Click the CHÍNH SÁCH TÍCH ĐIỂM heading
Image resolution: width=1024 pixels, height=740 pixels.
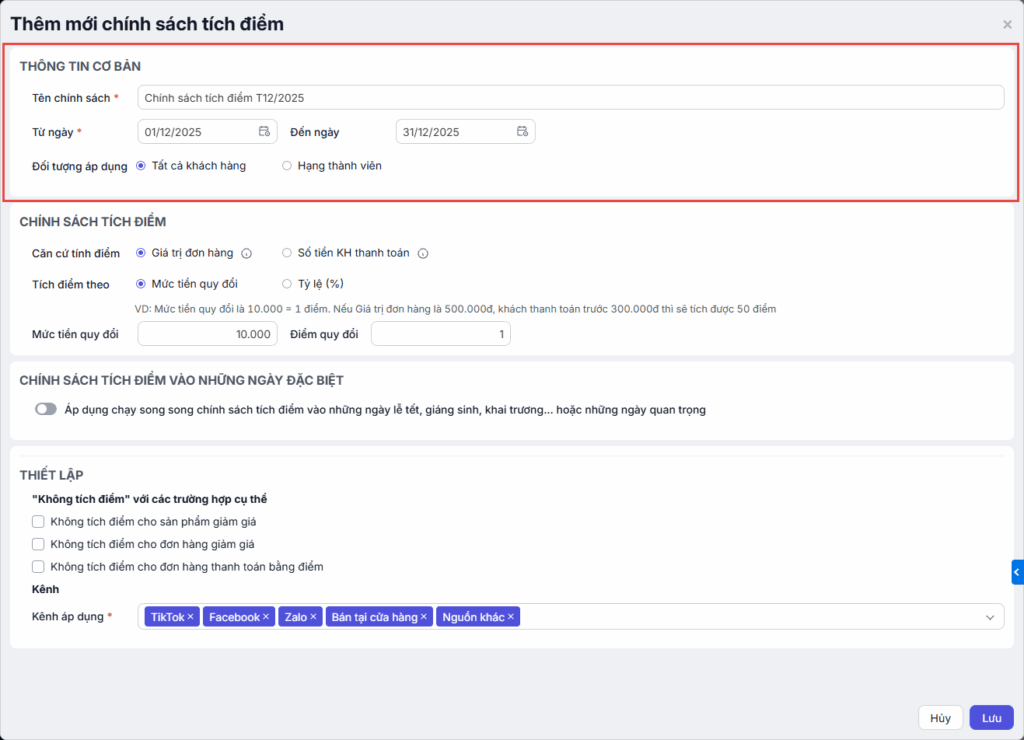click(93, 221)
